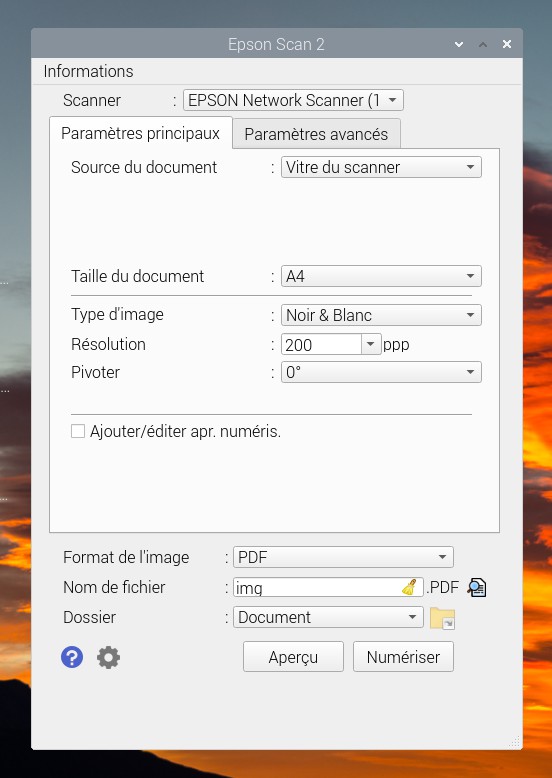552x778 pixels.
Task: Open the Format de l'image PDF dropdown
Action: coord(343,557)
